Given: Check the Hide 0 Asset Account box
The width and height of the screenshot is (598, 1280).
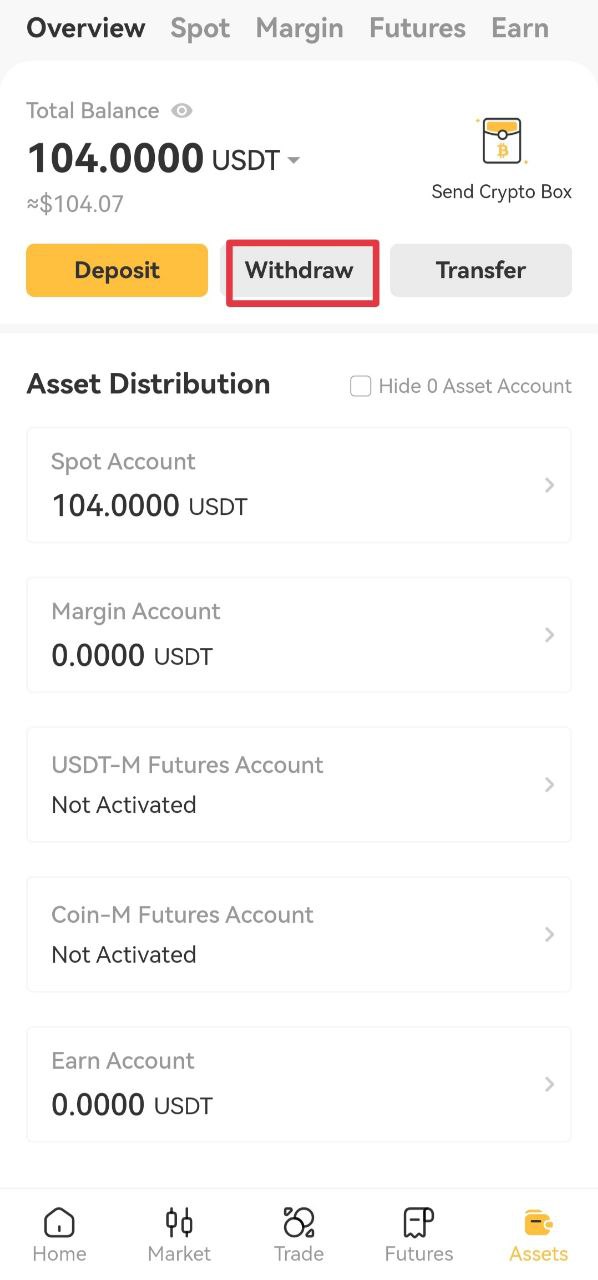Looking at the screenshot, I should tap(360, 386).
